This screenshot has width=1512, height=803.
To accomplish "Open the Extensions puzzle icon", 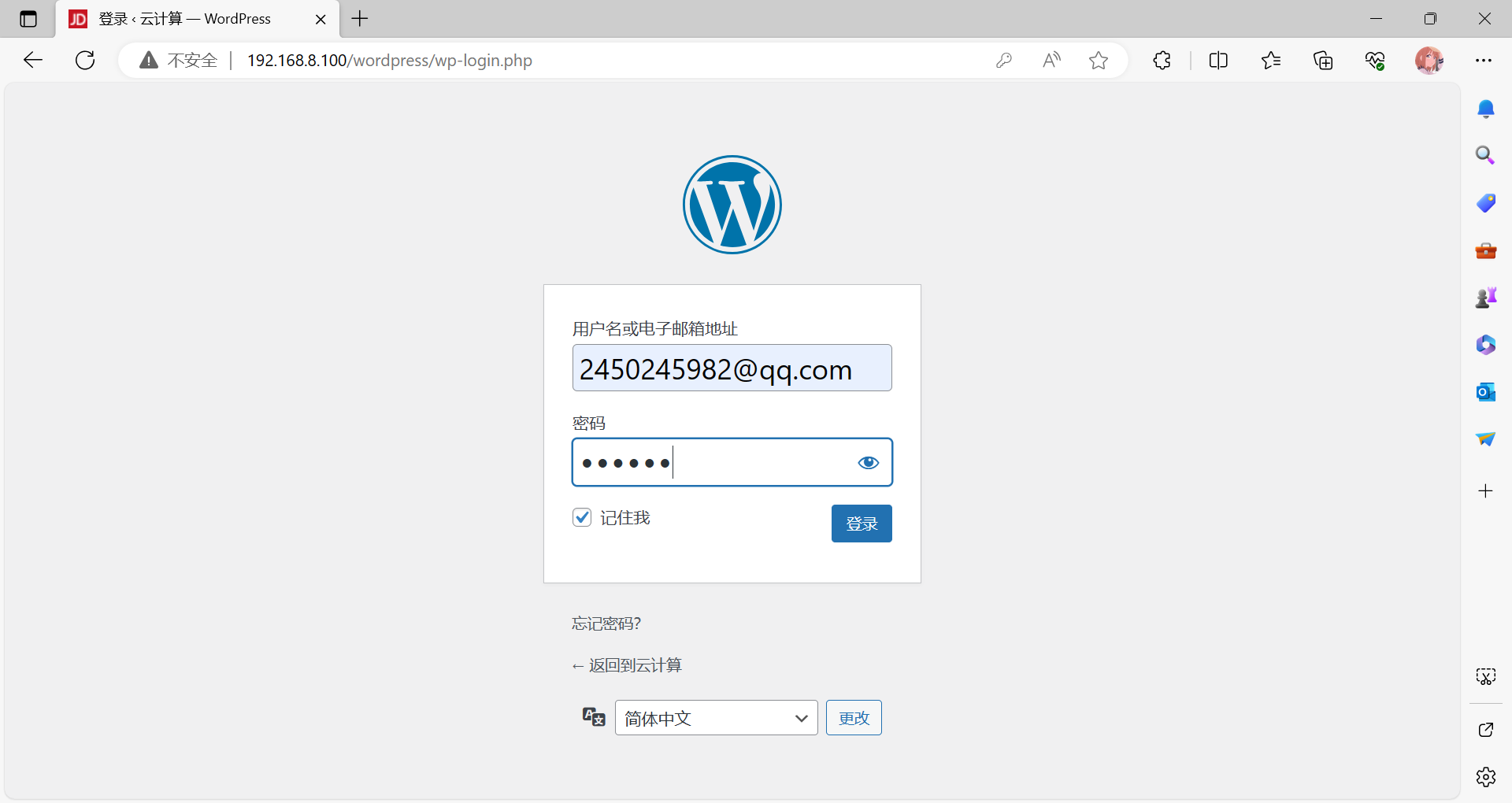I will (1162, 60).
